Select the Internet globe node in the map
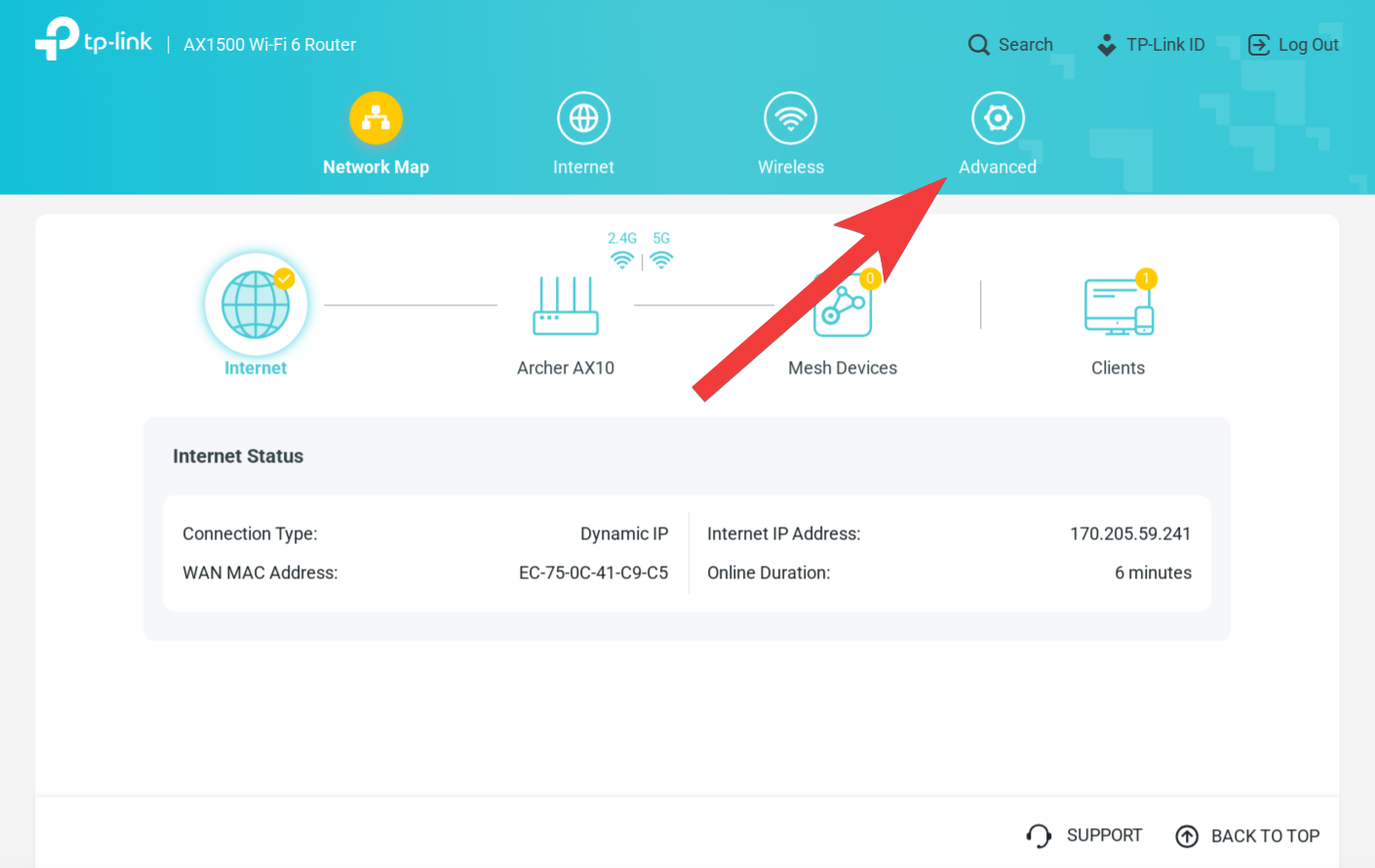 click(x=255, y=304)
